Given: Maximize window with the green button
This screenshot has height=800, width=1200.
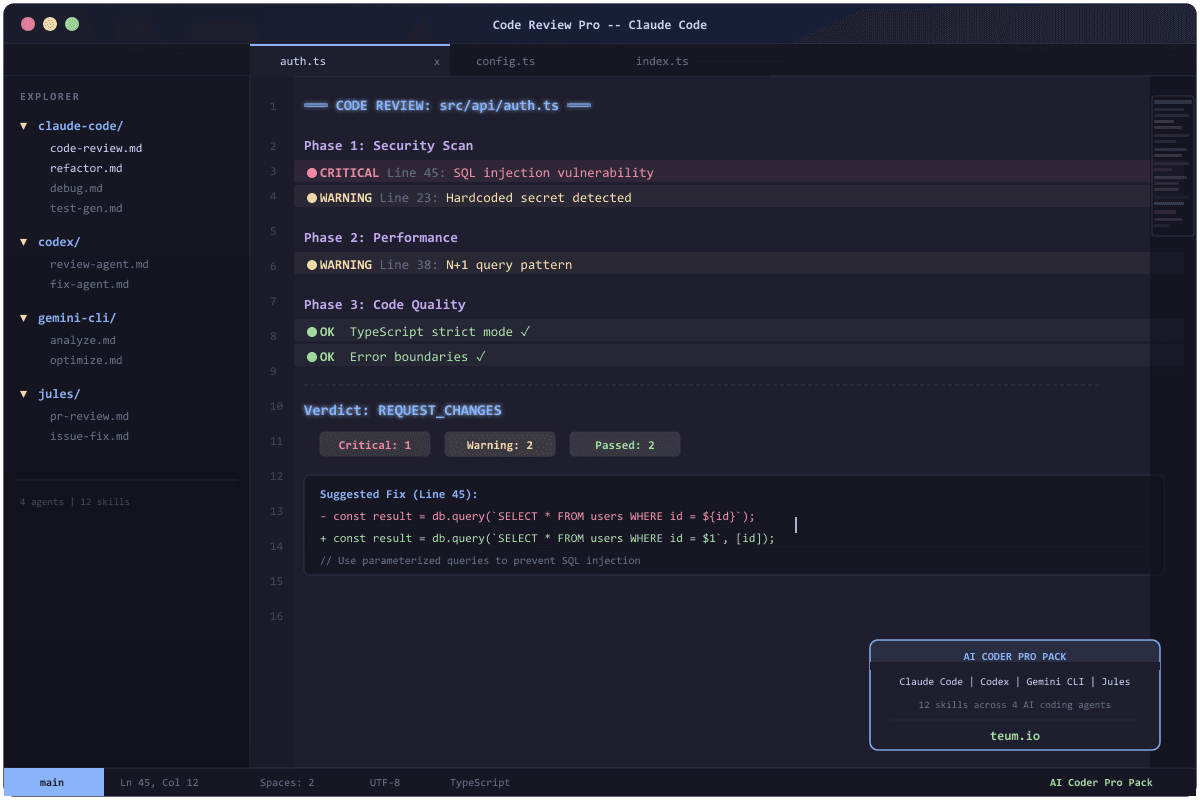Looking at the screenshot, I should pos(72,24).
